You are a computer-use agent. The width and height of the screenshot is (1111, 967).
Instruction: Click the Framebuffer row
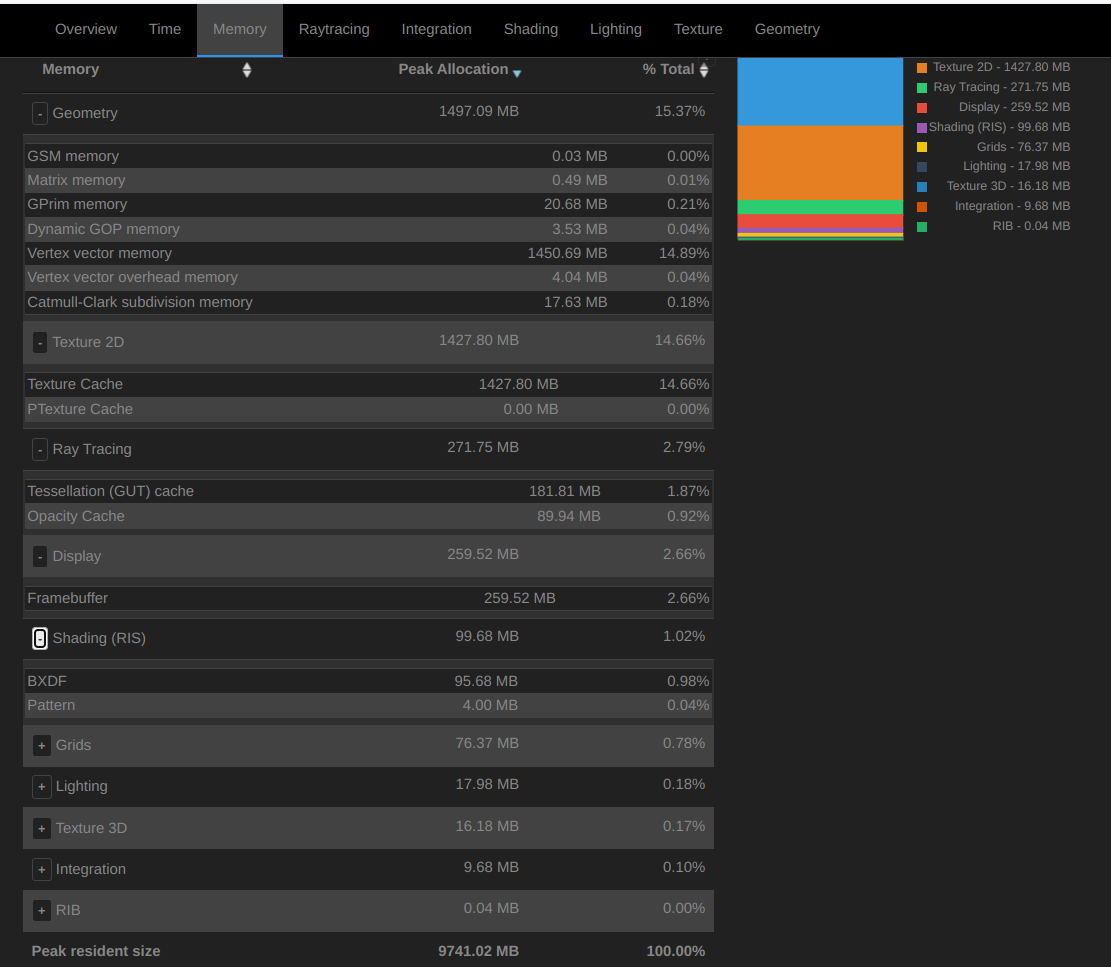pos(368,599)
